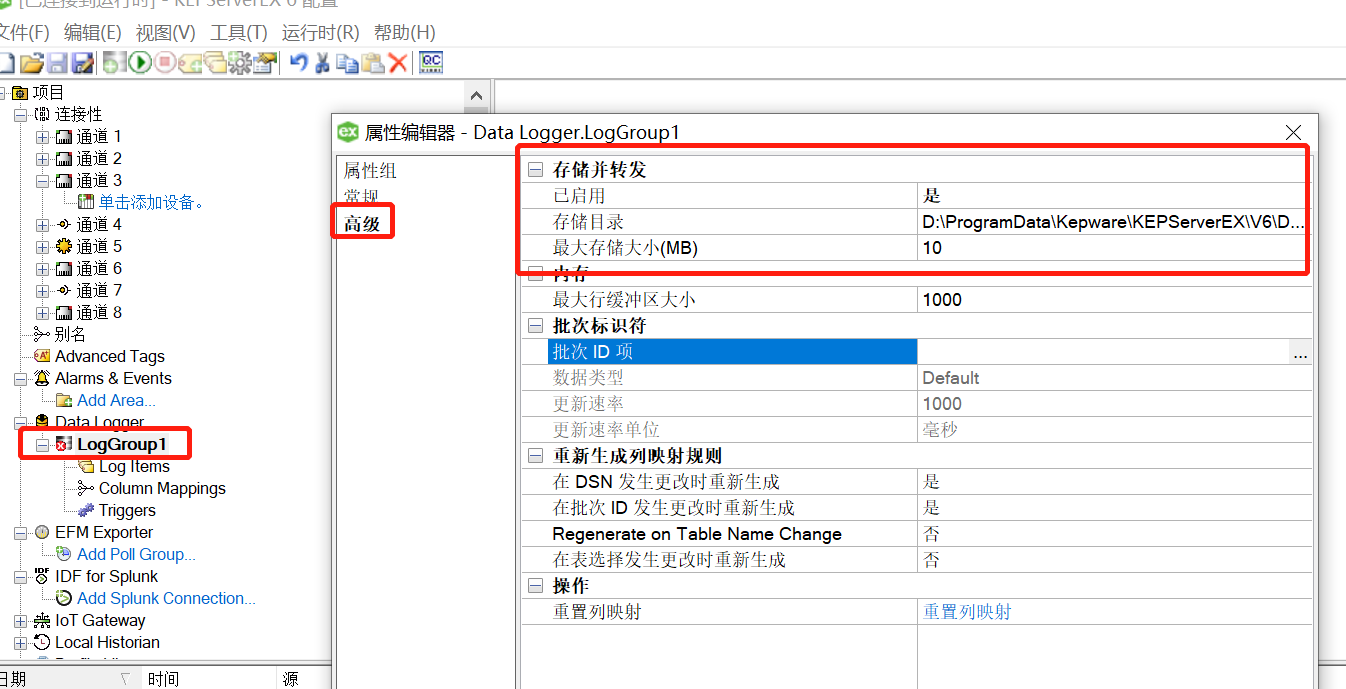Click the red stop toolbar icon
This screenshot has width=1346, height=689.
(x=165, y=63)
